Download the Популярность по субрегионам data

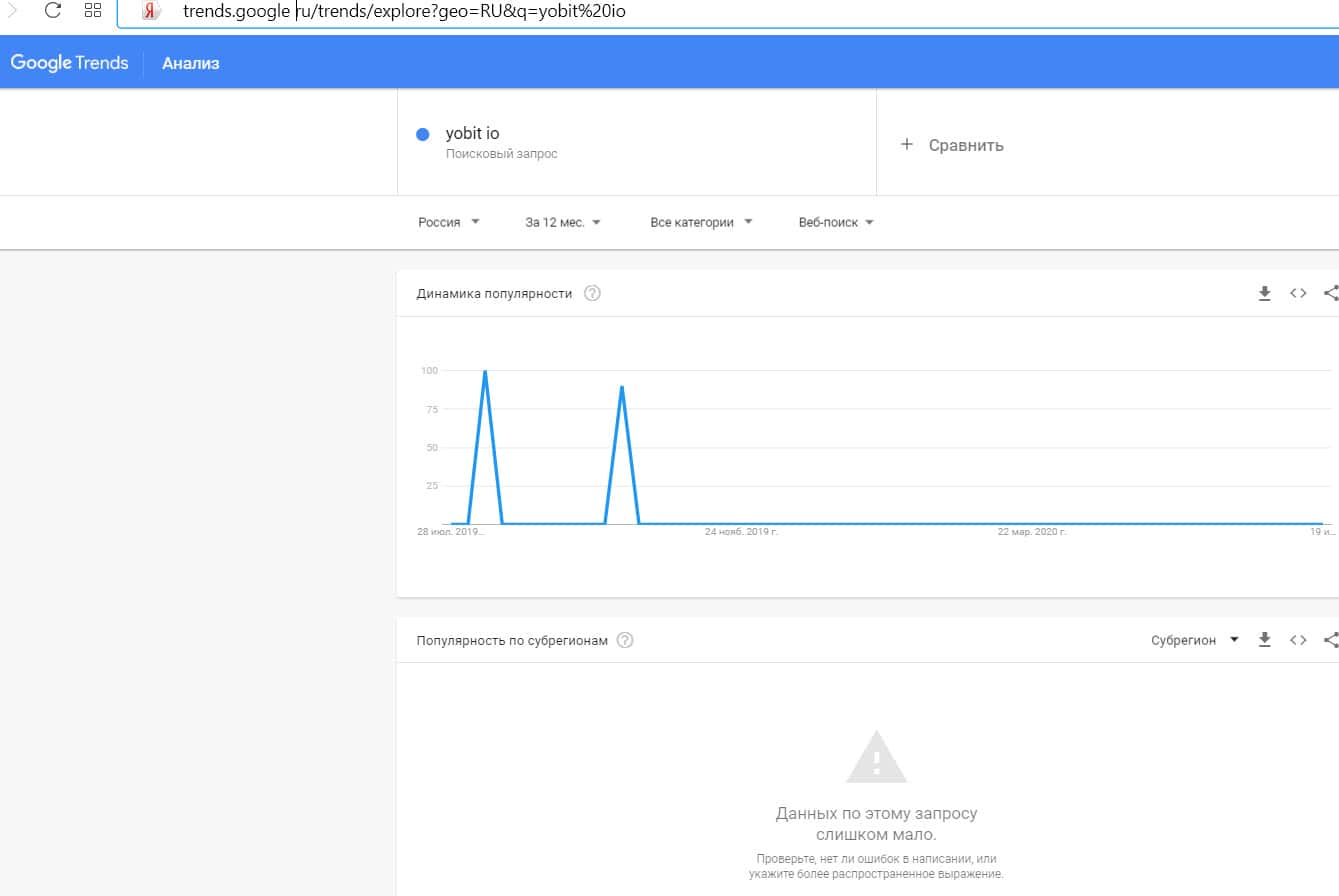(1264, 640)
